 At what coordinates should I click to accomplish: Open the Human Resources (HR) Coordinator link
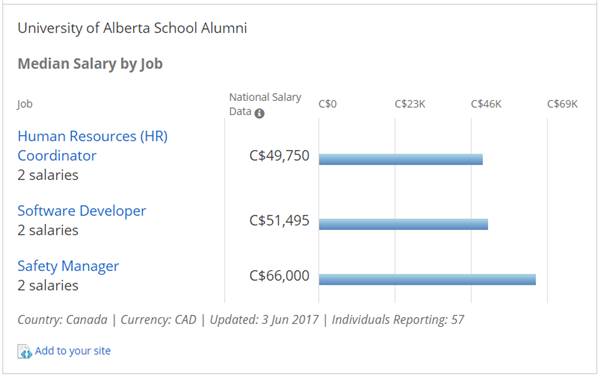[93, 146]
